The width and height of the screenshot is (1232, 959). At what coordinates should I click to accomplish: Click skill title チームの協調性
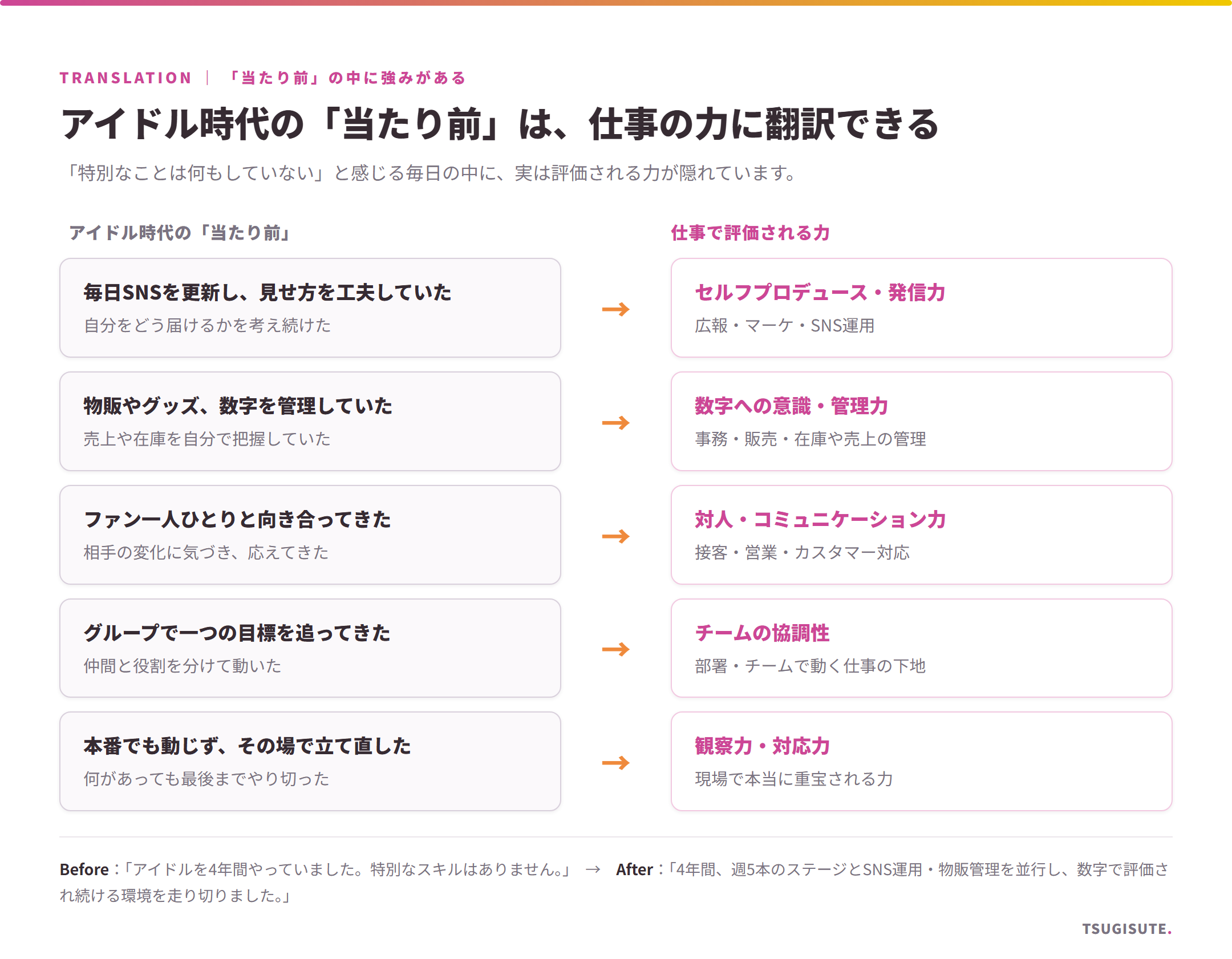pyautogui.click(x=762, y=633)
